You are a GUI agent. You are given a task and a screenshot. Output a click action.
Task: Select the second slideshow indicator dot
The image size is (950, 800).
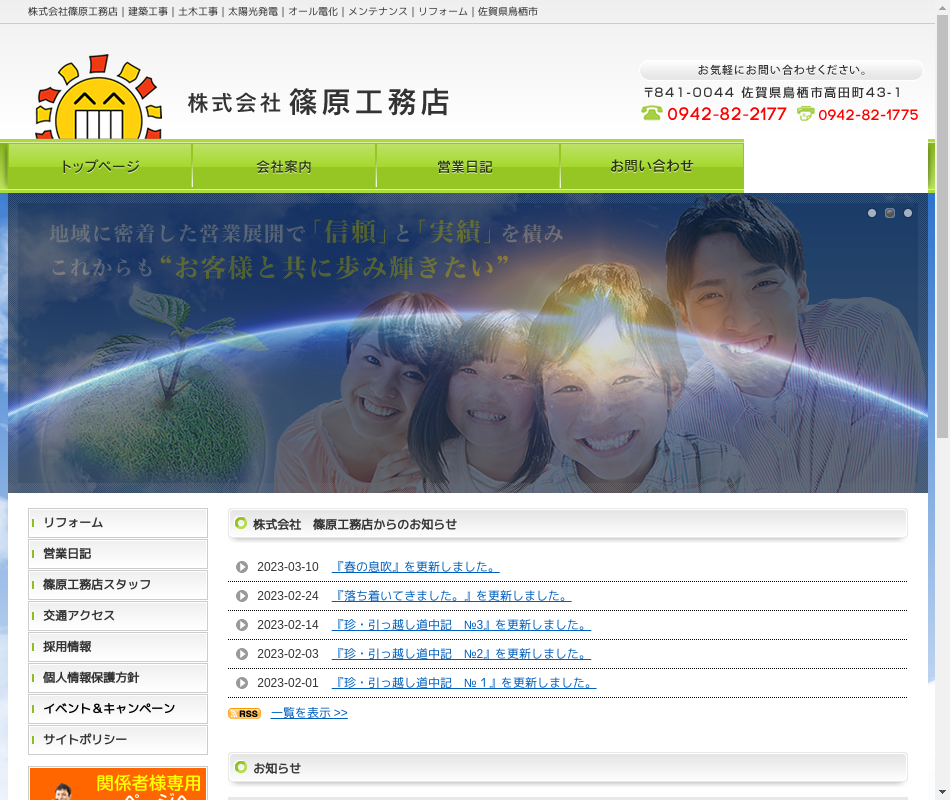[890, 213]
